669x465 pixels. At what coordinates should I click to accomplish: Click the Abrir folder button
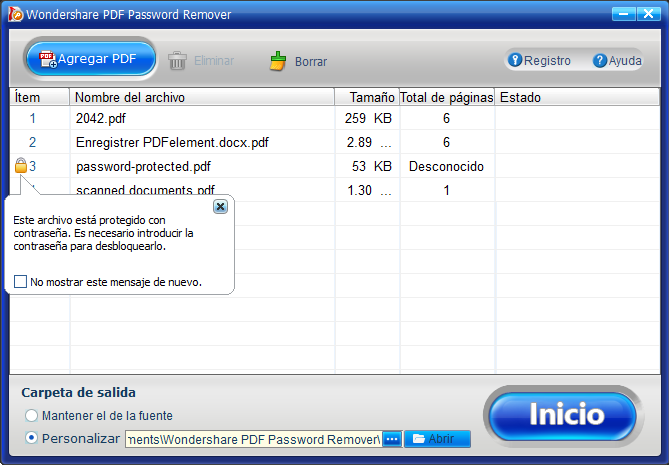(x=437, y=439)
